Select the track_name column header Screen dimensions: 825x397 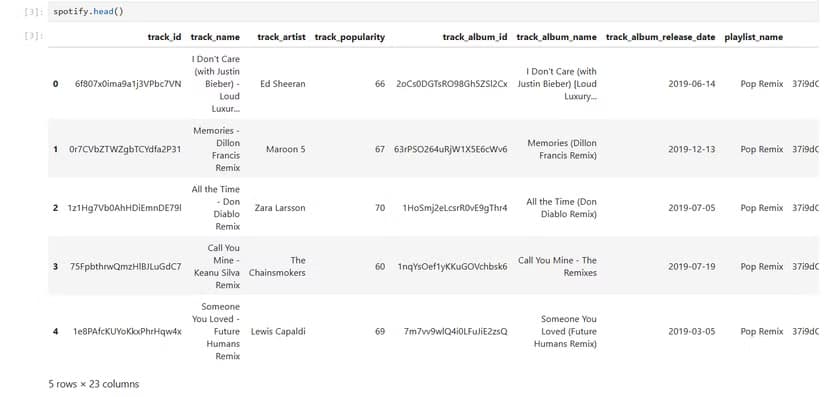pos(215,37)
